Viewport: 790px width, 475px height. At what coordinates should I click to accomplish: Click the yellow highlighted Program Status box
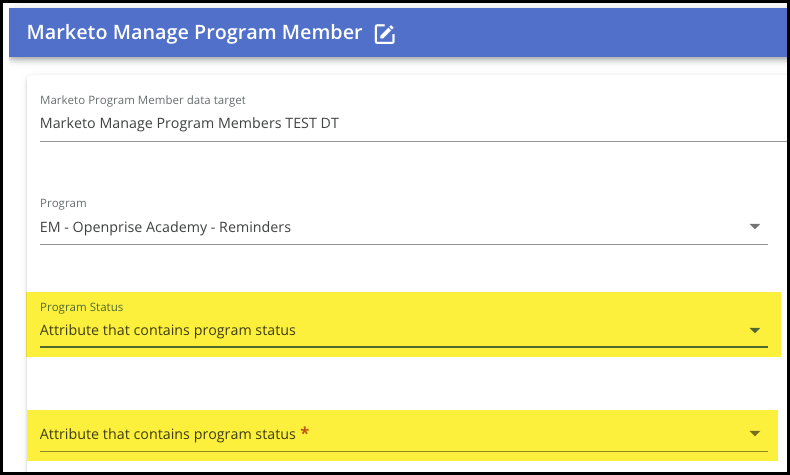[403, 324]
